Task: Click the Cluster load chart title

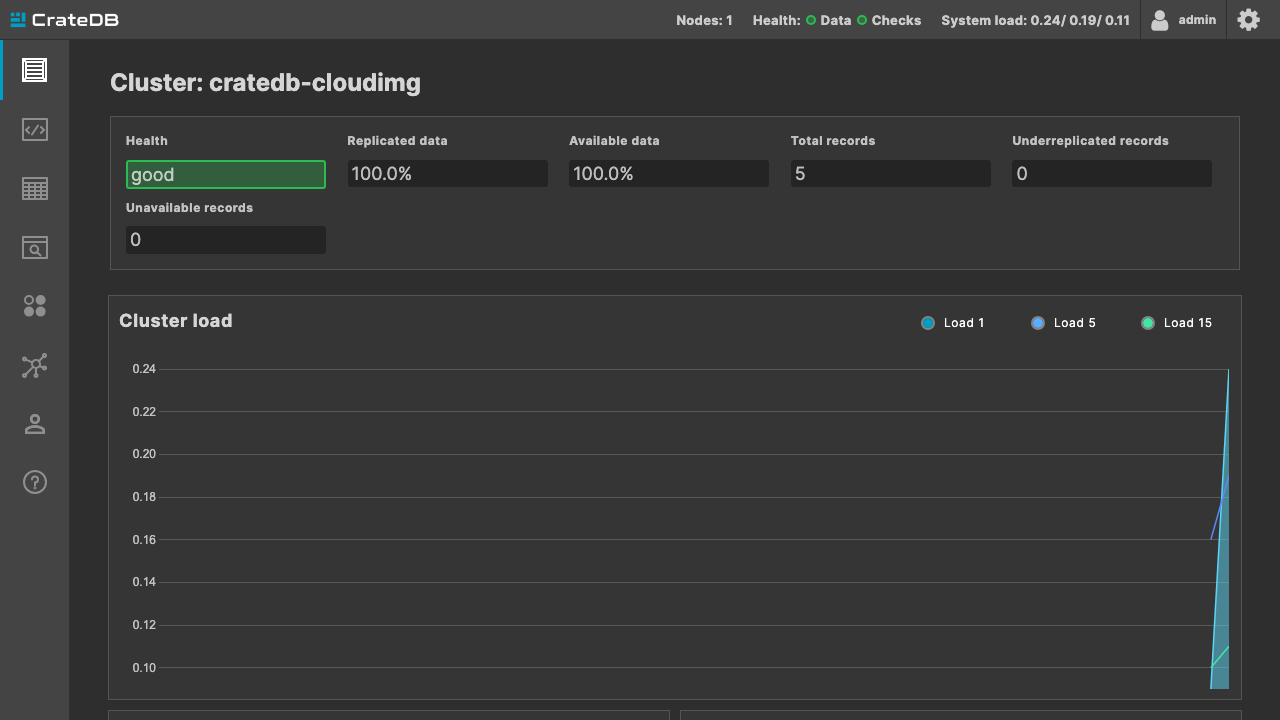Action: coord(176,321)
